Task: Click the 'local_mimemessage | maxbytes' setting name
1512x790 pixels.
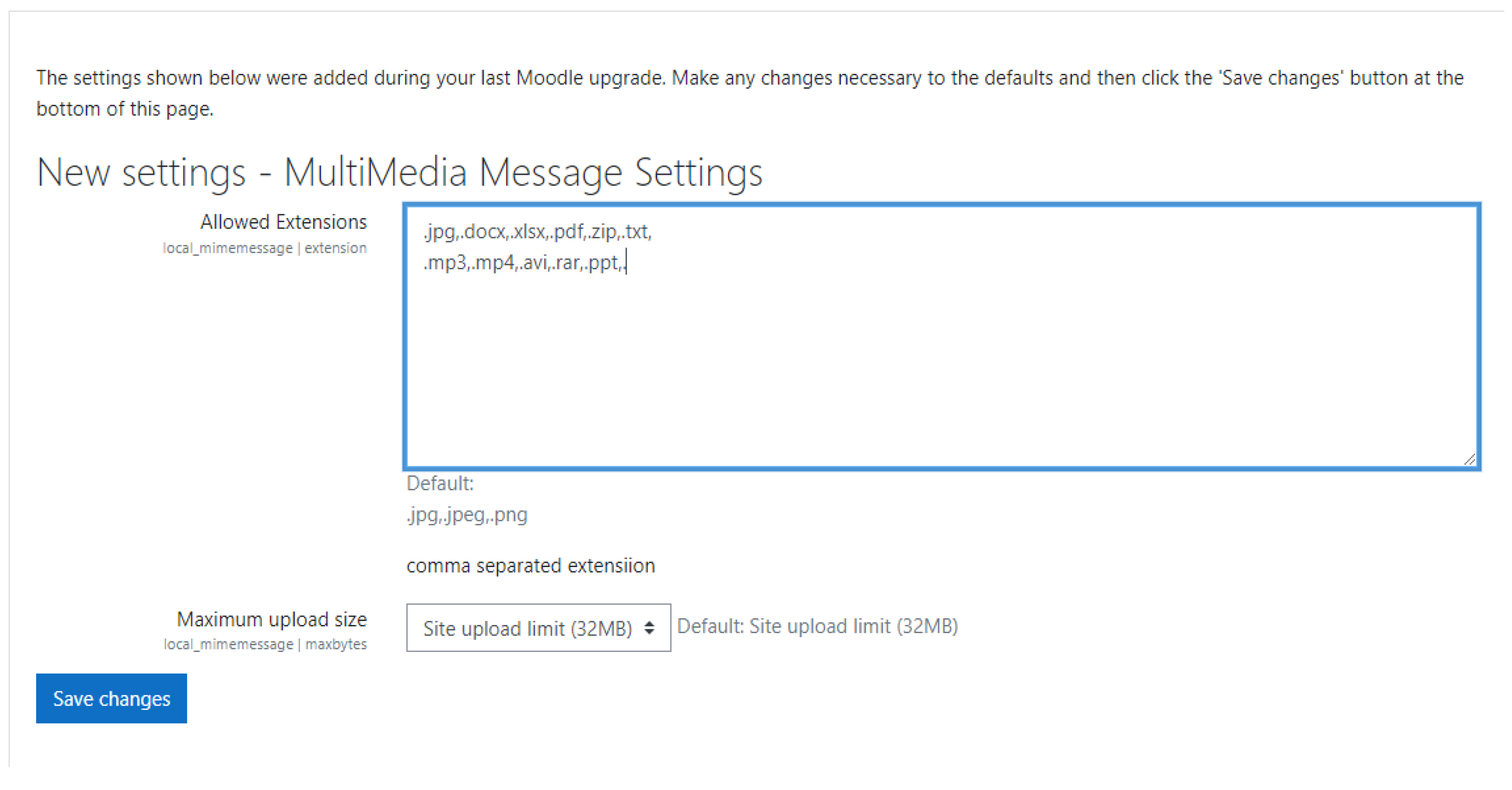Action: point(265,644)
